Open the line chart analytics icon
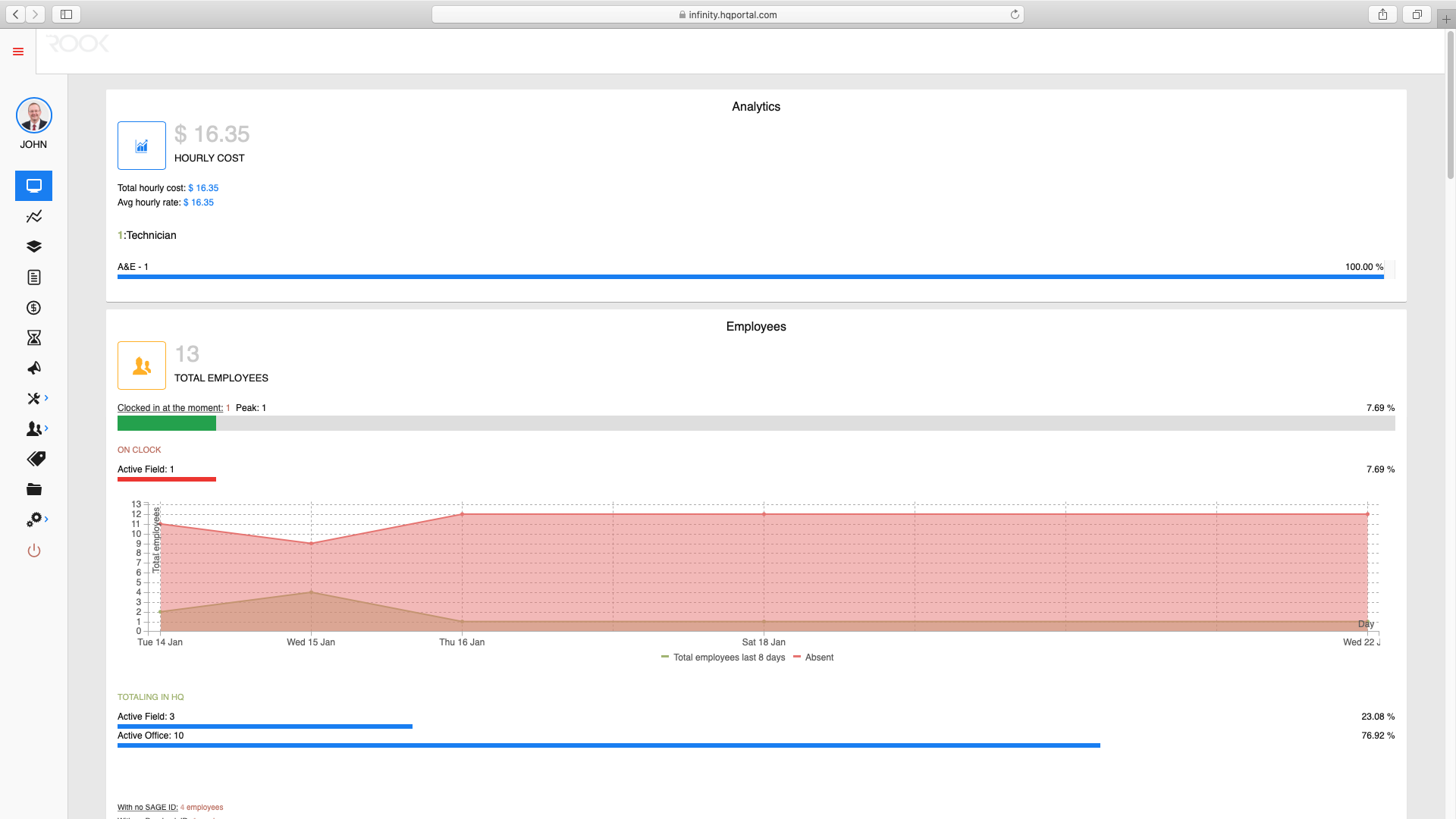The width and height of the screenshot is (1456, 819). [33, 217]
